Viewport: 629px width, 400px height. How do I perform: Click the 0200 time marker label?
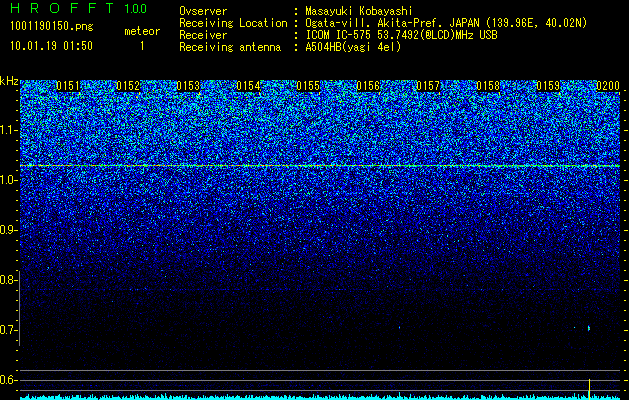pos(608,86)
